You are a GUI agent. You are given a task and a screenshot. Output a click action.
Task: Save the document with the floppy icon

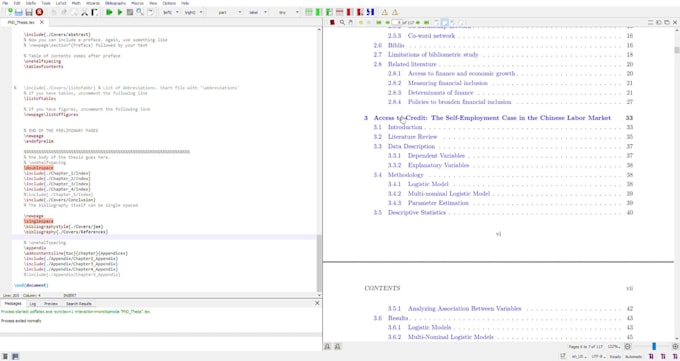click(x=29, y=12)
